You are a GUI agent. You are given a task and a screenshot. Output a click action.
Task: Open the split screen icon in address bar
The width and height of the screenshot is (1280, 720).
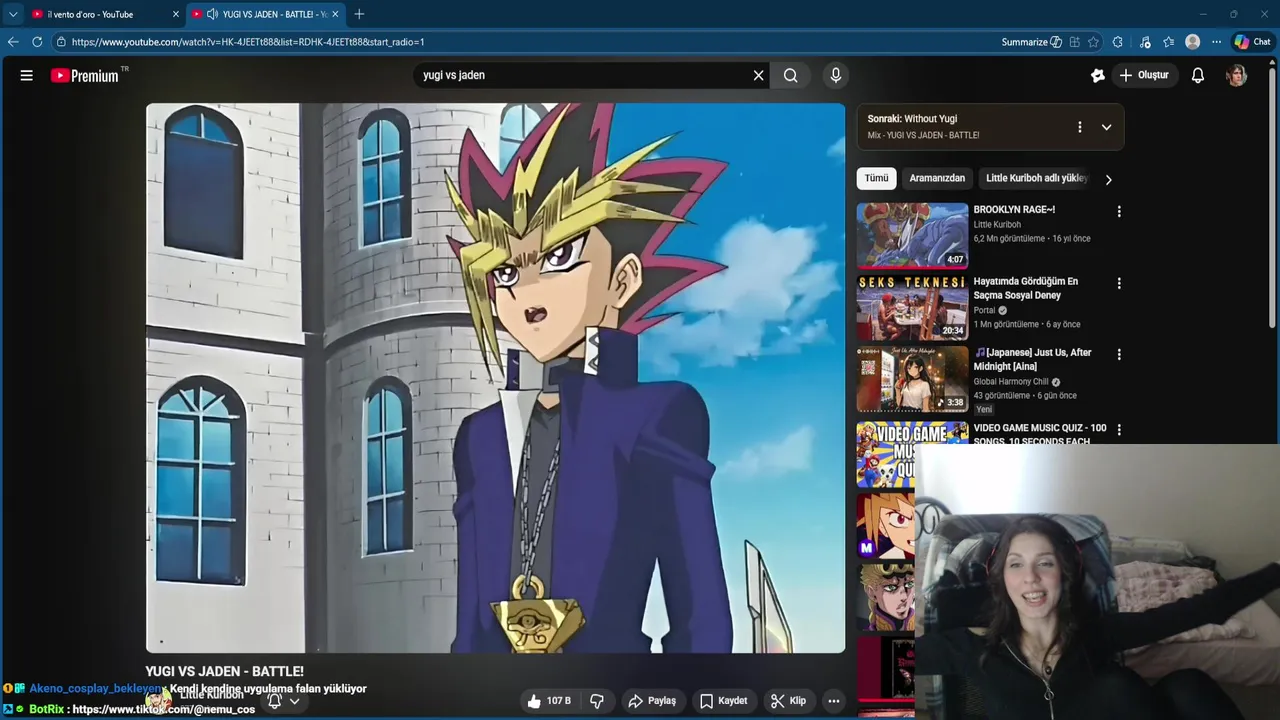click(x=1074, y=42)
